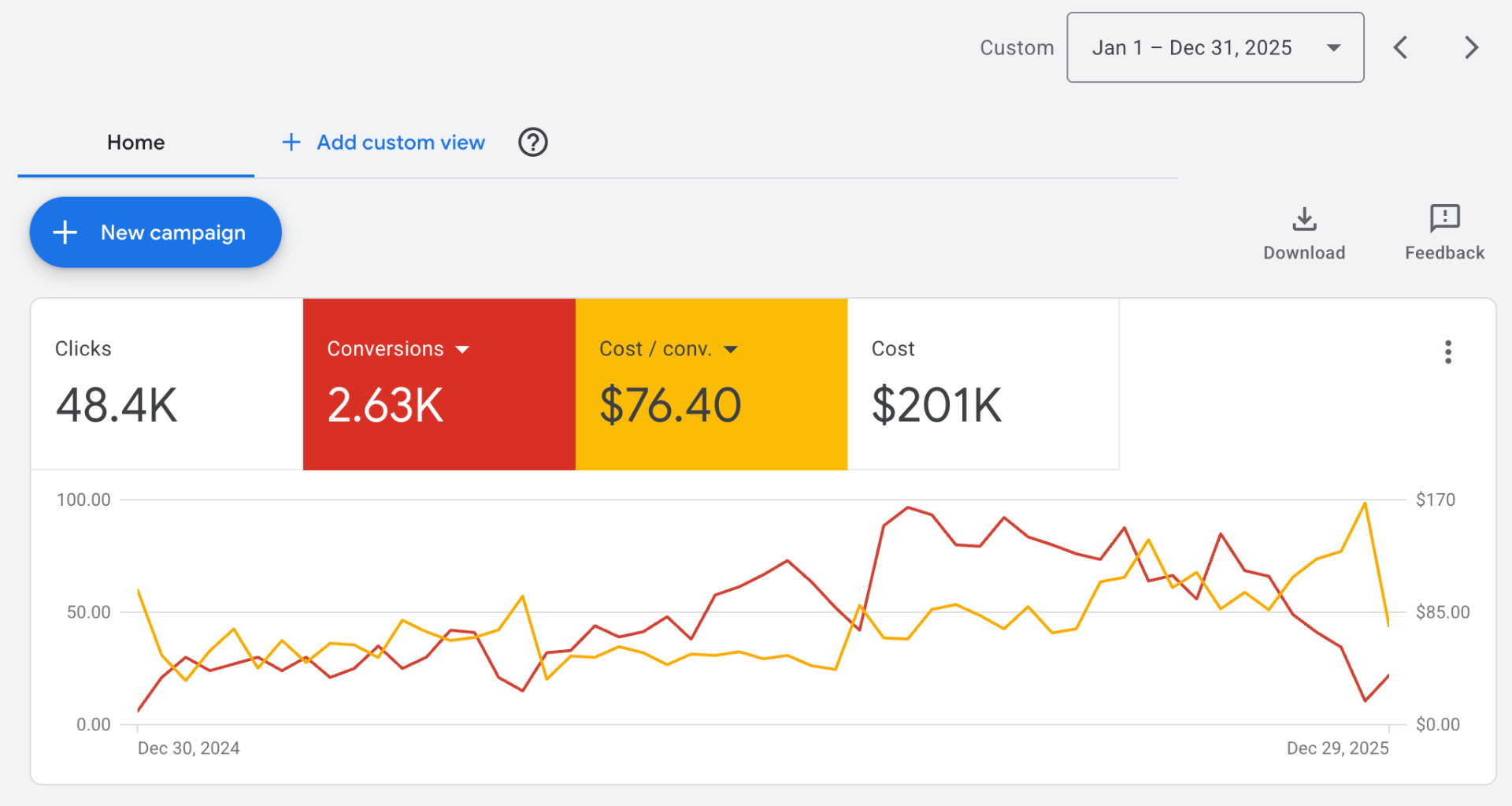Toggle the Cost metric card
The height and width of the screenshot is (806, 1512).
click(983, 384)
